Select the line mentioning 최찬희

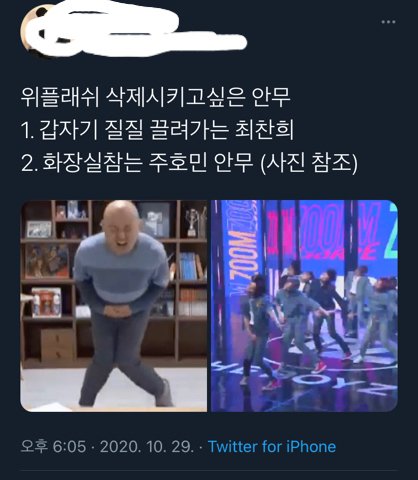pos(157,130)
